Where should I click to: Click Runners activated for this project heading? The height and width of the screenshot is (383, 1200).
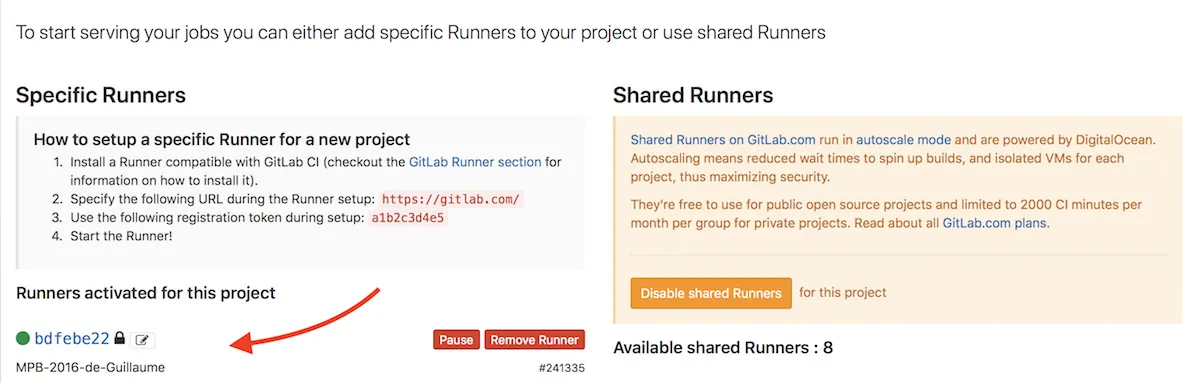(146, 293)
